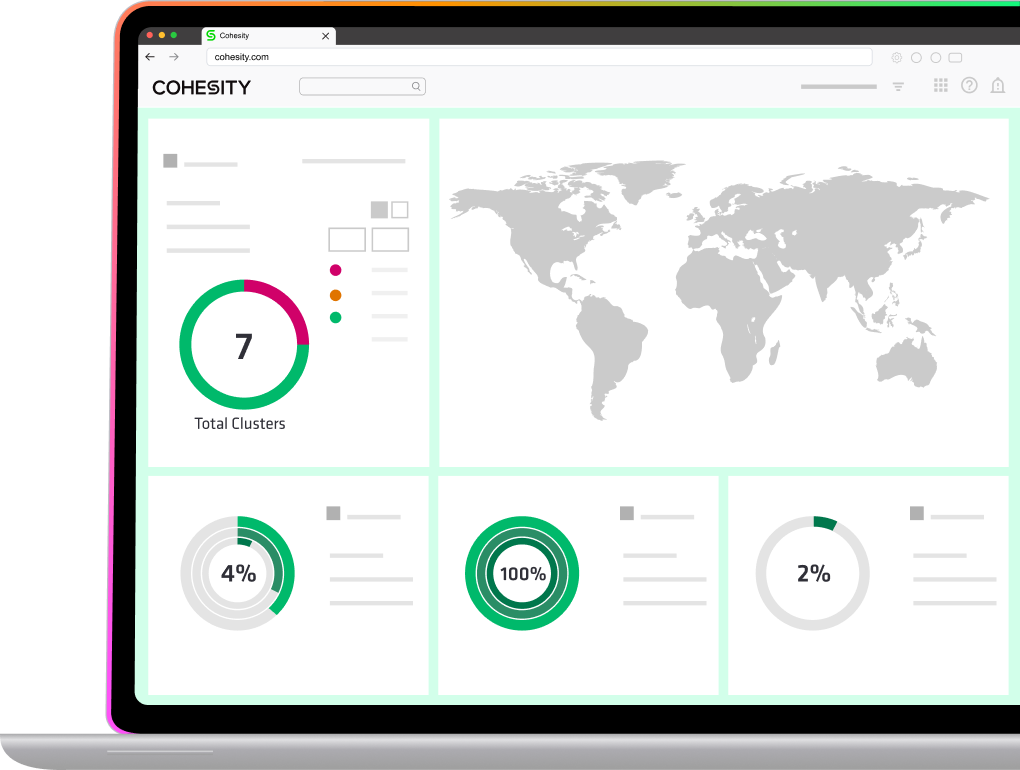Click the magnifier icon in the search field
This screenshot has width=1020, height=770.
(x=416, y=86)
